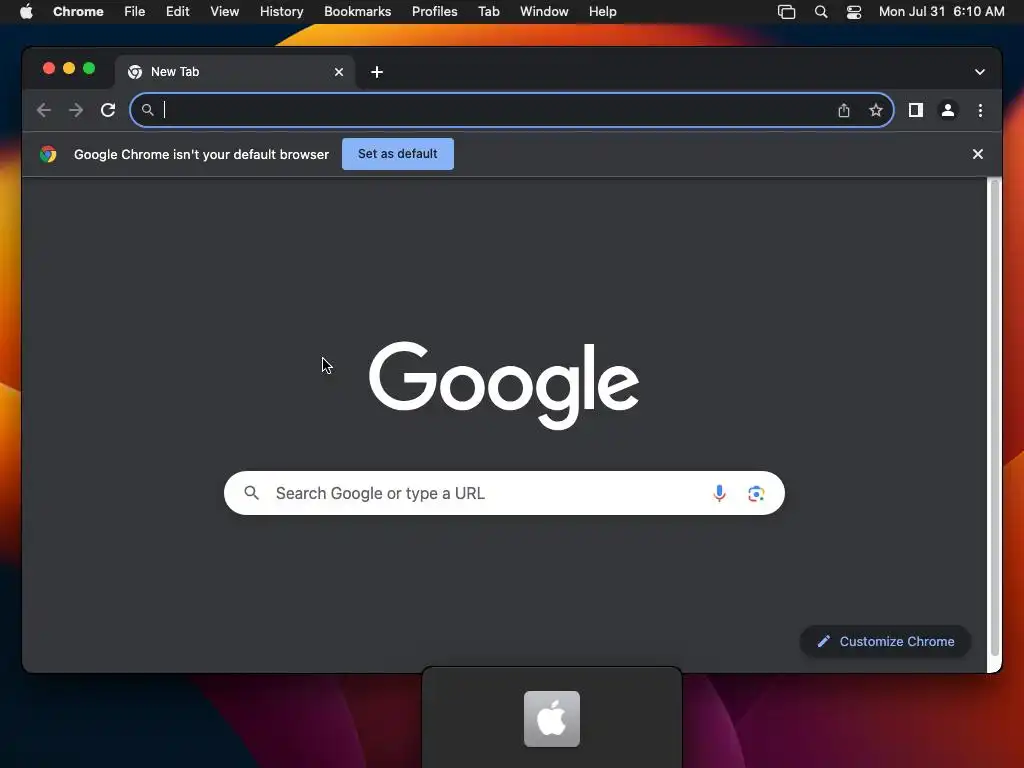The height and width of the screenshot is (768, 1024).
Task: Open the Tab menu
Action: (488, 11)
